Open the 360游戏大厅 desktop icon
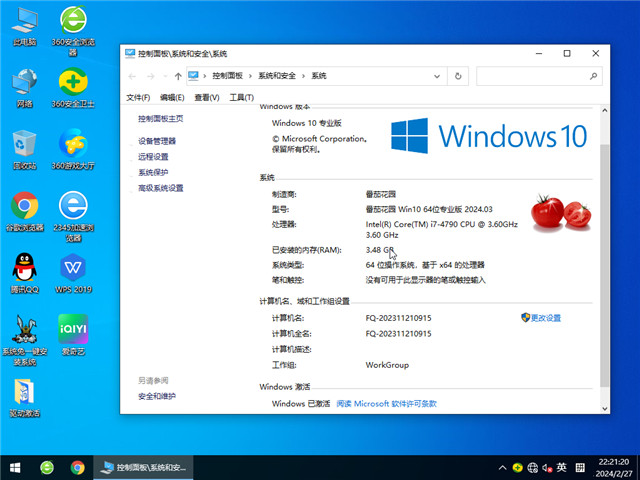 (x=73, y=150)
